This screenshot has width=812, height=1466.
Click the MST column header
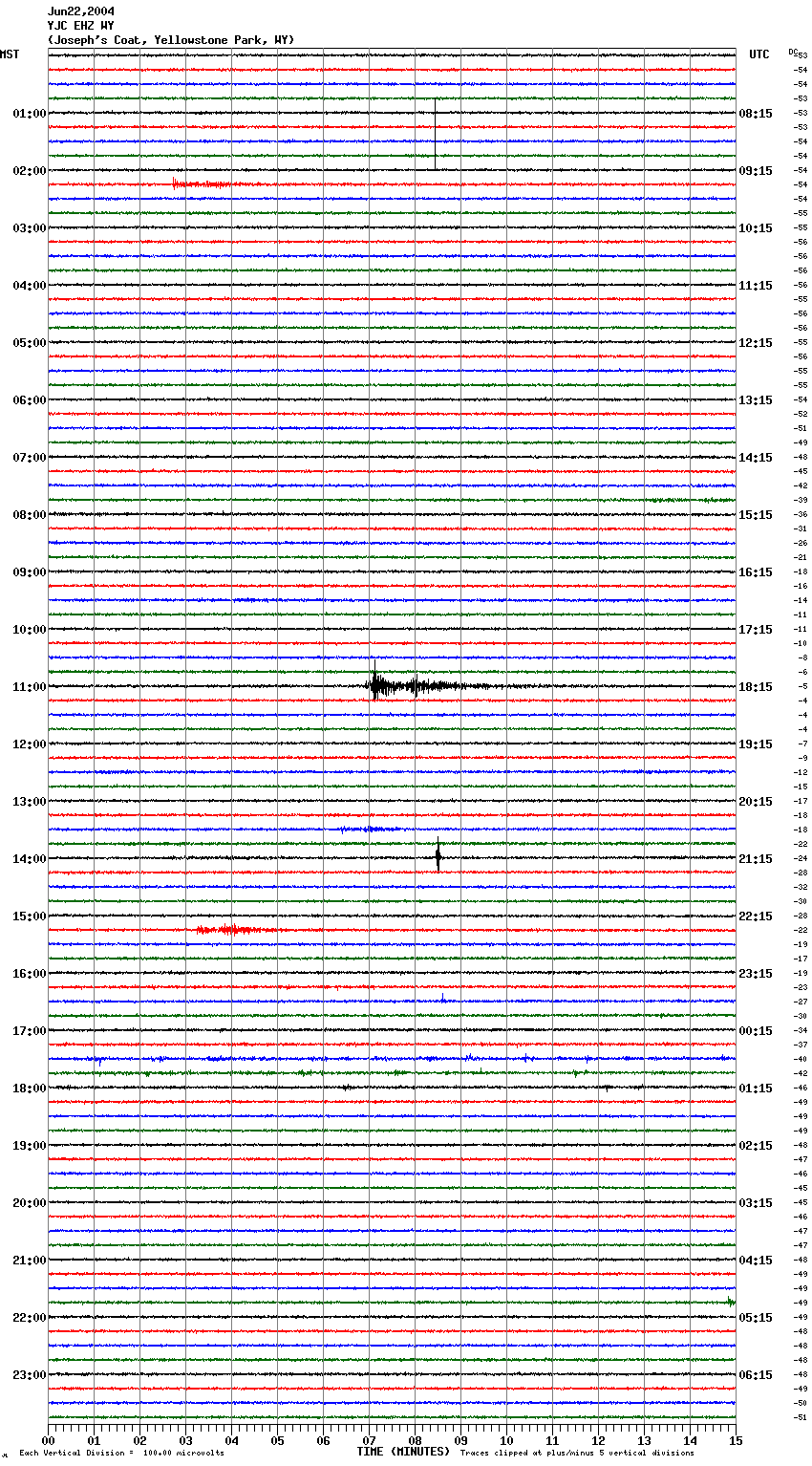click(10, 54)
